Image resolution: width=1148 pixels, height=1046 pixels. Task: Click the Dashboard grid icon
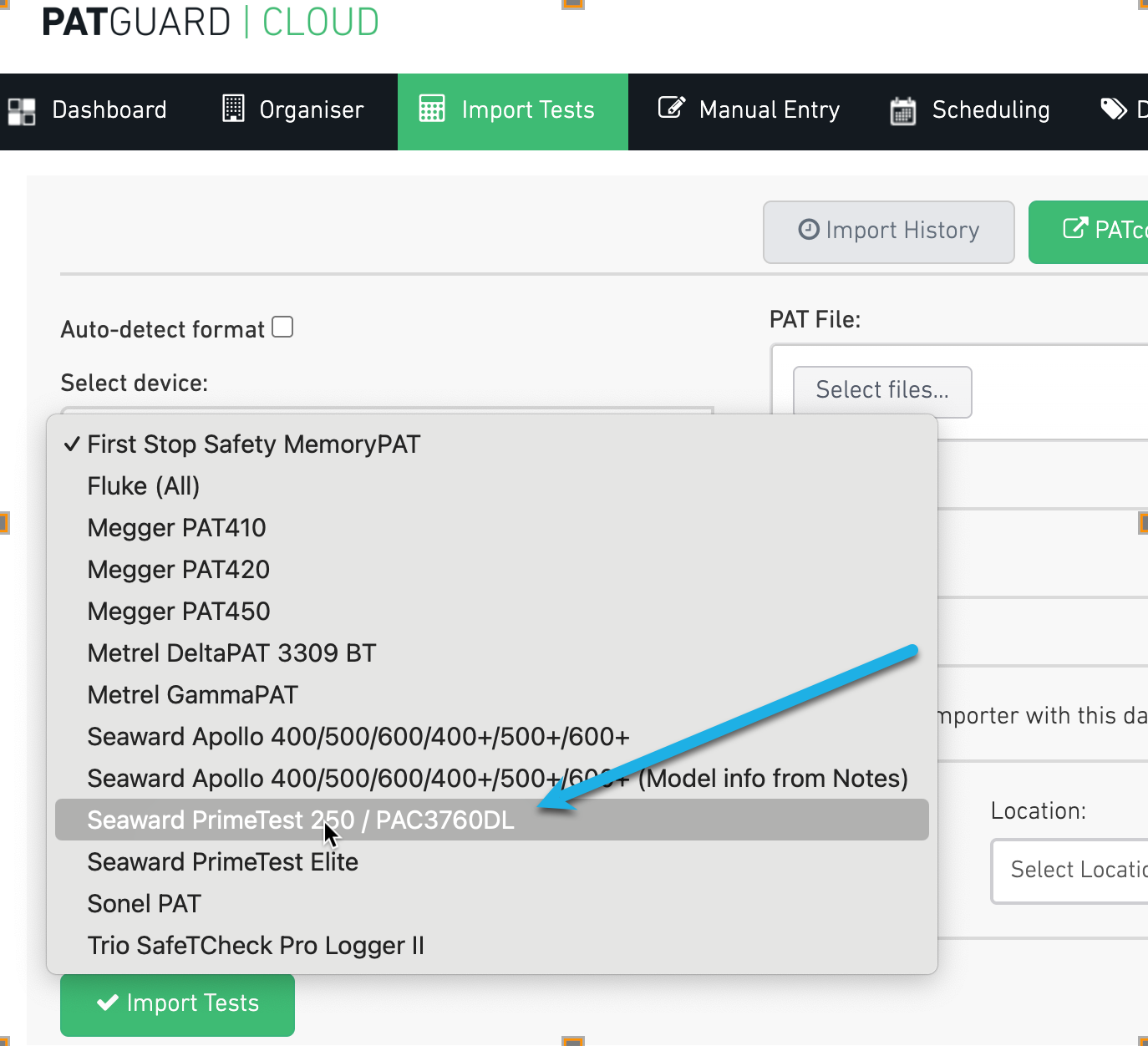(22, 111)
